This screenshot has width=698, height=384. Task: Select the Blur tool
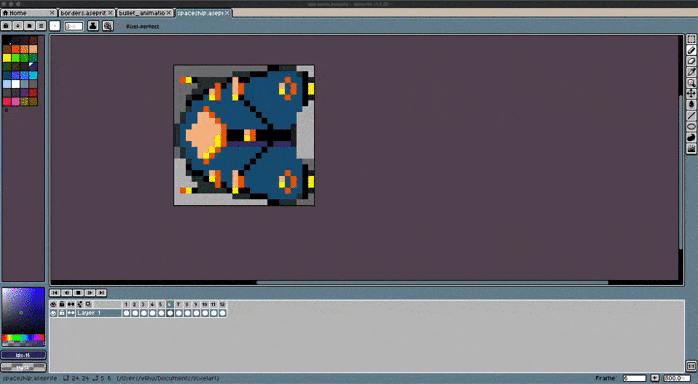[691, 149]
